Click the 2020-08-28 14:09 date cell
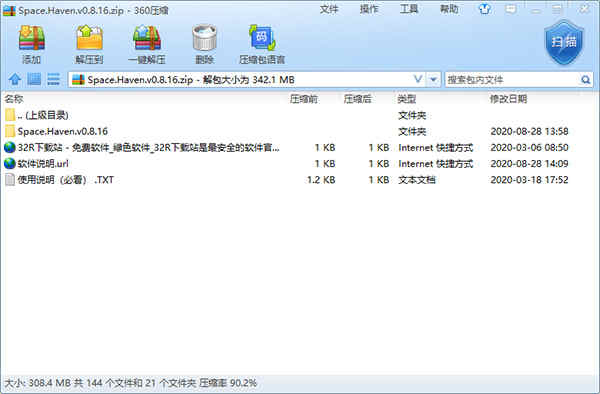The width and height of the screenshot is (600, 394). click(x=529, y=164)
